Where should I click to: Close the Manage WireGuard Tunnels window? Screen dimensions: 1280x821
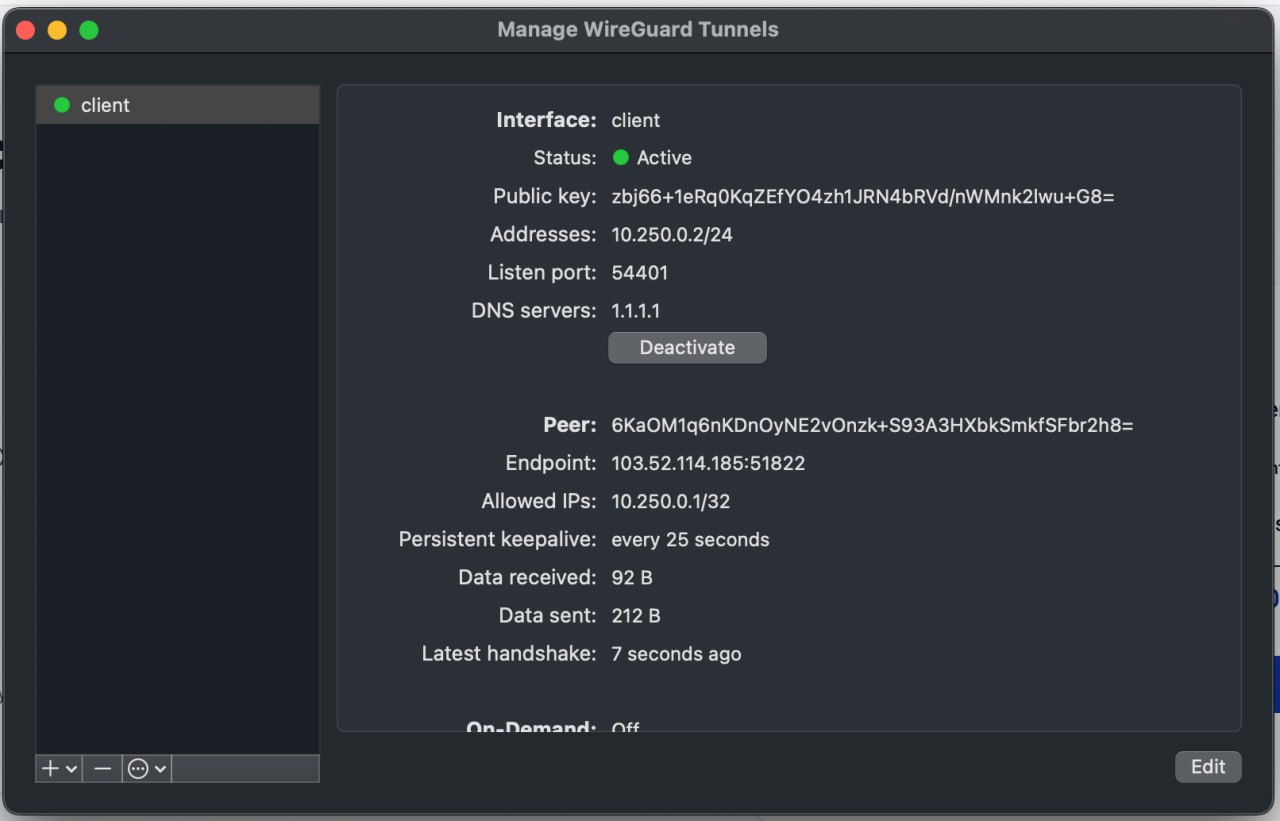point(24,29)
